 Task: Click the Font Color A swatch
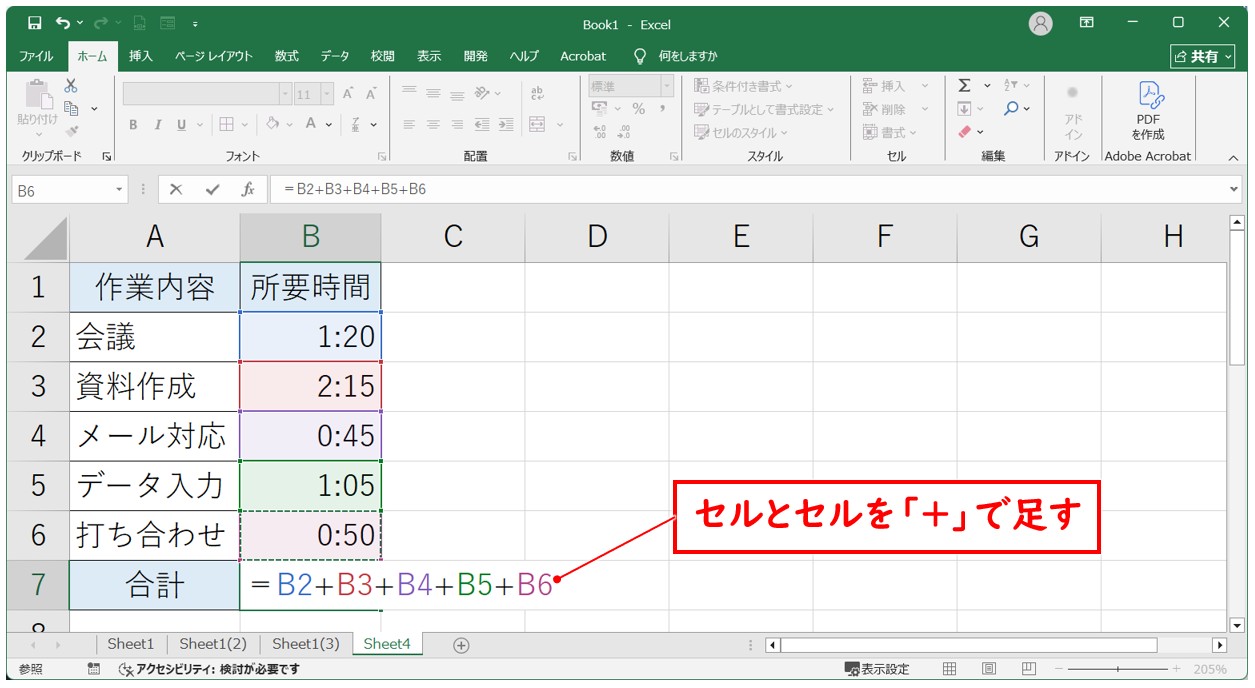pyautogui.click(x=312, y=125)
